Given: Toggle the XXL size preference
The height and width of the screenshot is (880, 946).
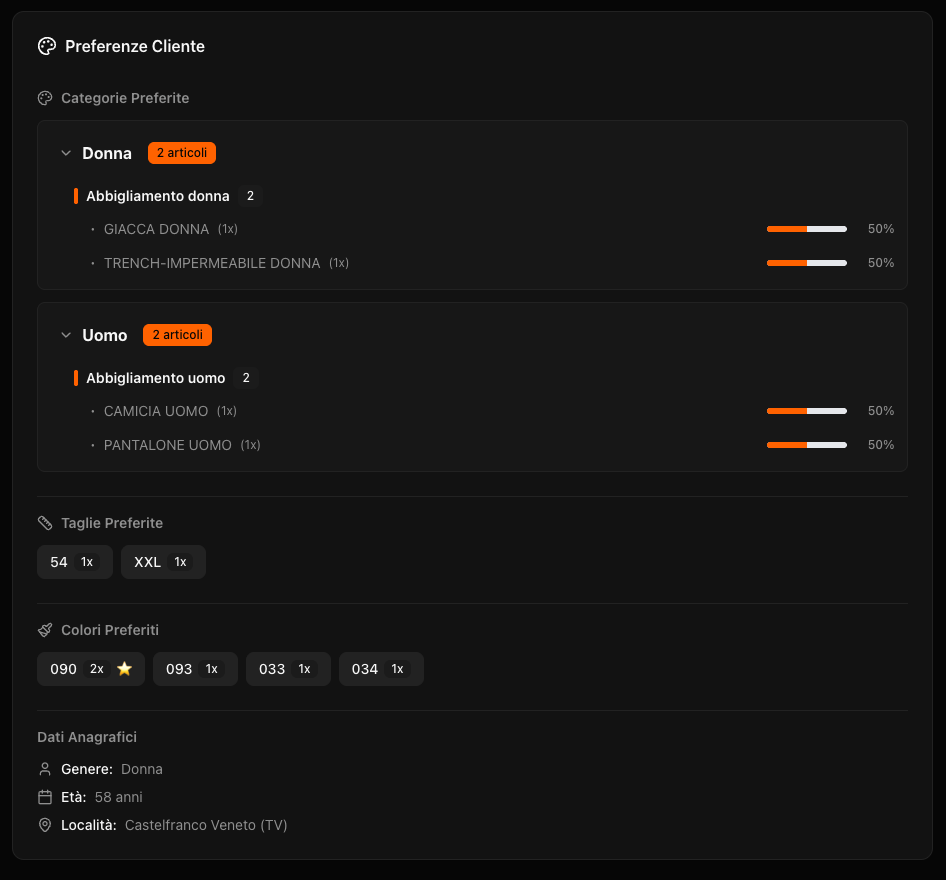Looking at the screenshot, I should pos(163,562).
